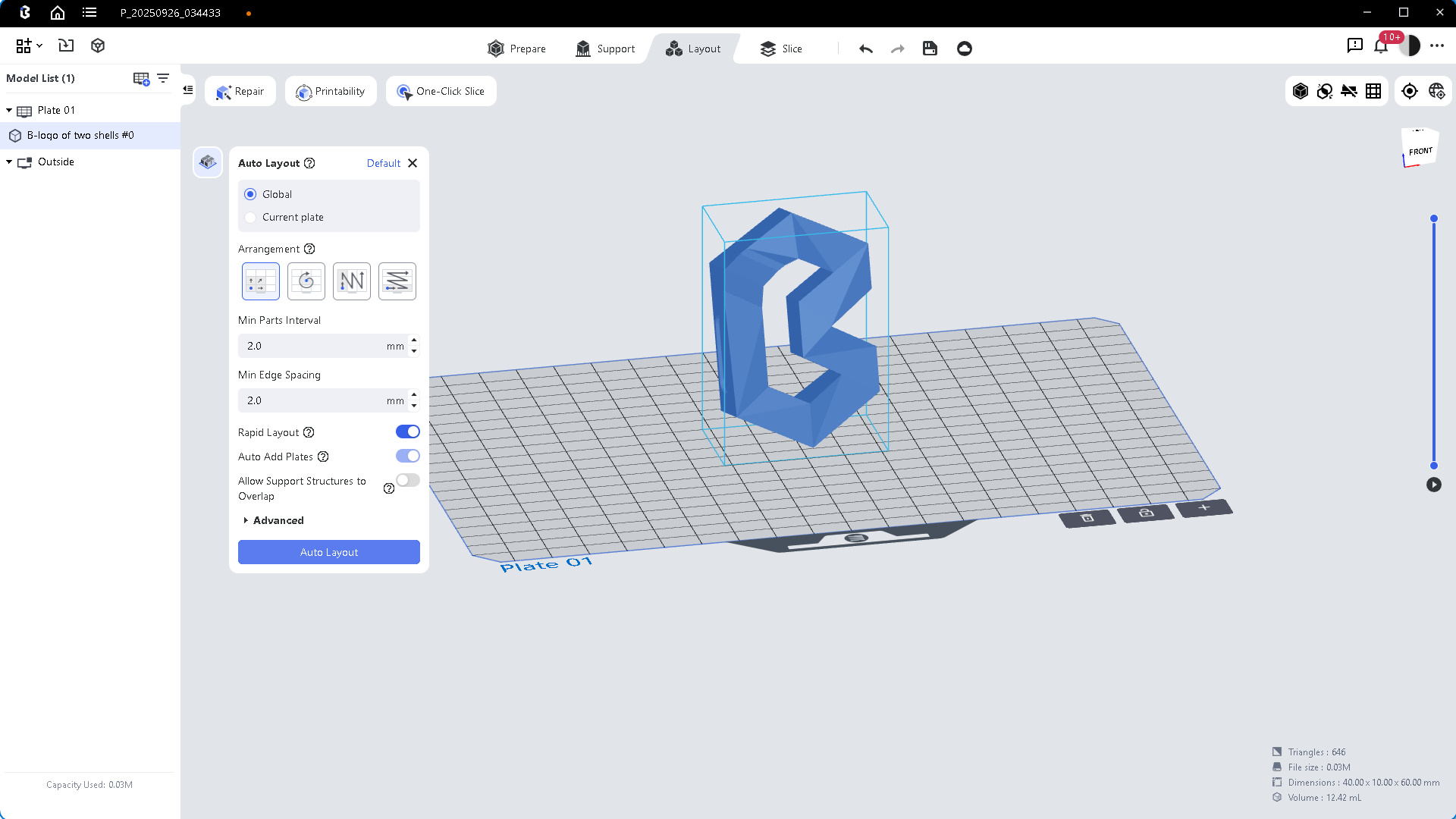Enable Allow Support Structures to Overlap
Image resolution: width=1456 pixels, height=819 pixels.
pos(408,480)
